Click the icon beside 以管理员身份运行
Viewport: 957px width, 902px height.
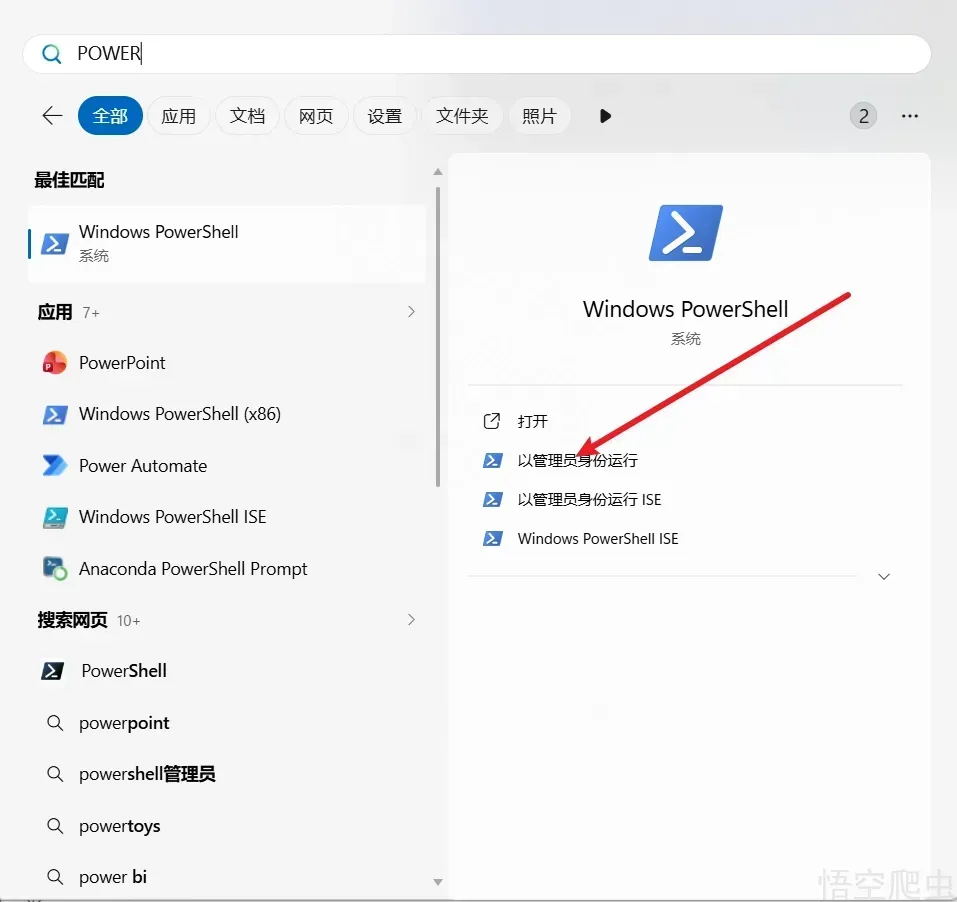[x=493, y=460]
